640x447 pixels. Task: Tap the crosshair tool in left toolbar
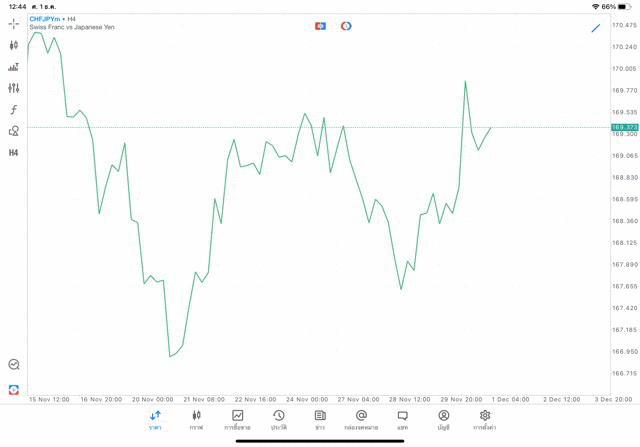(14, 24)
